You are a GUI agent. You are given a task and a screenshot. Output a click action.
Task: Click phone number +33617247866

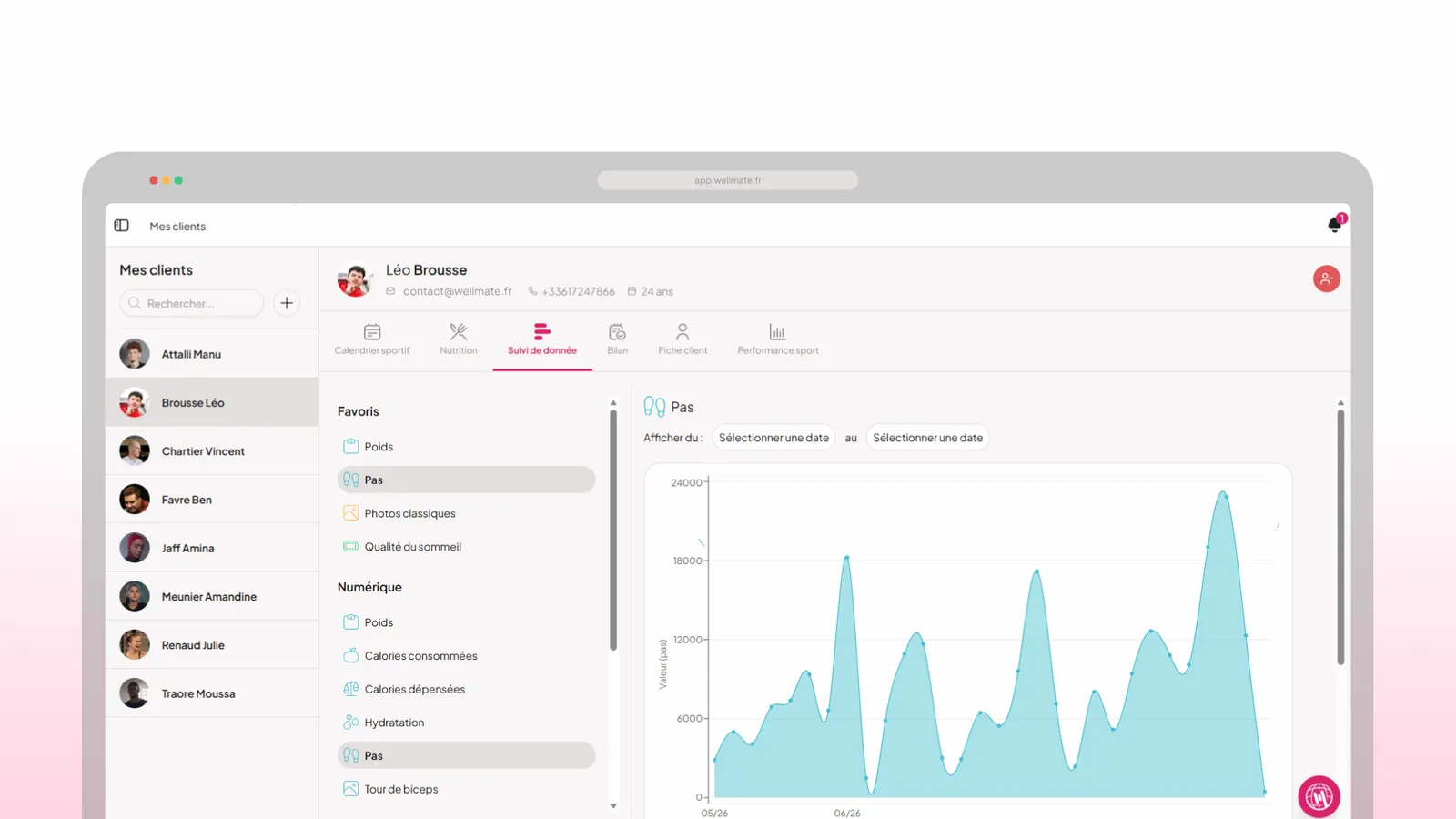point(578,291)
